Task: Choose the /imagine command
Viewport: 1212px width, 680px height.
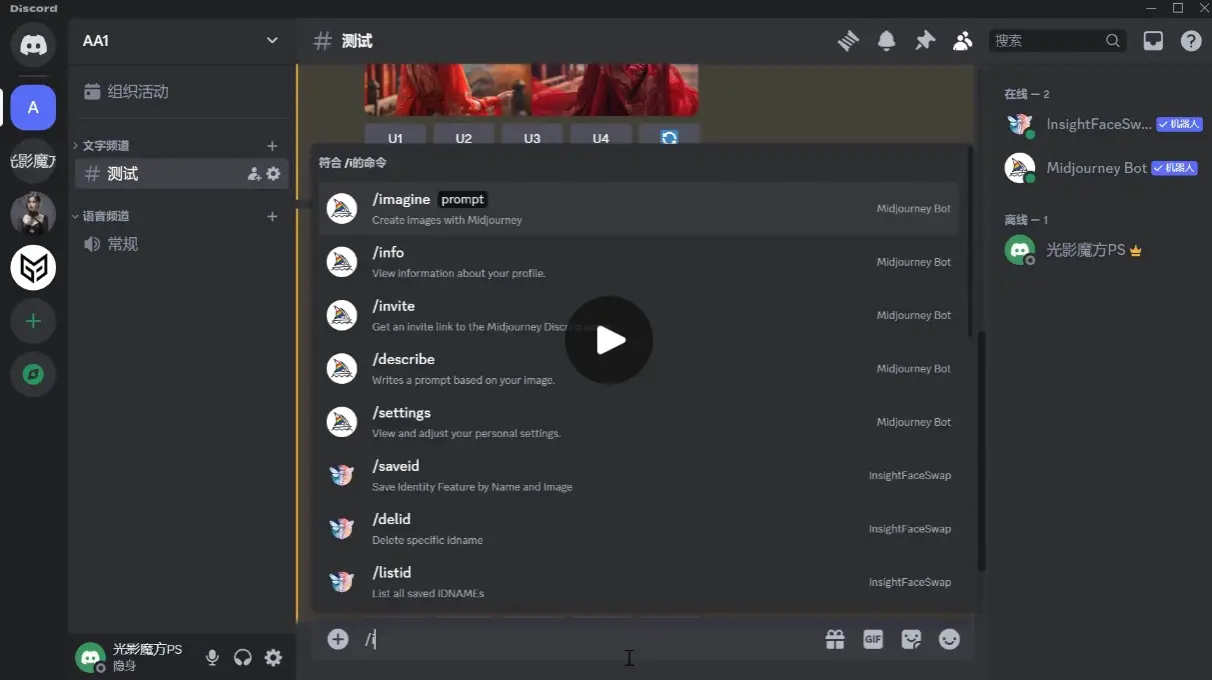Action: click(638, 209)
